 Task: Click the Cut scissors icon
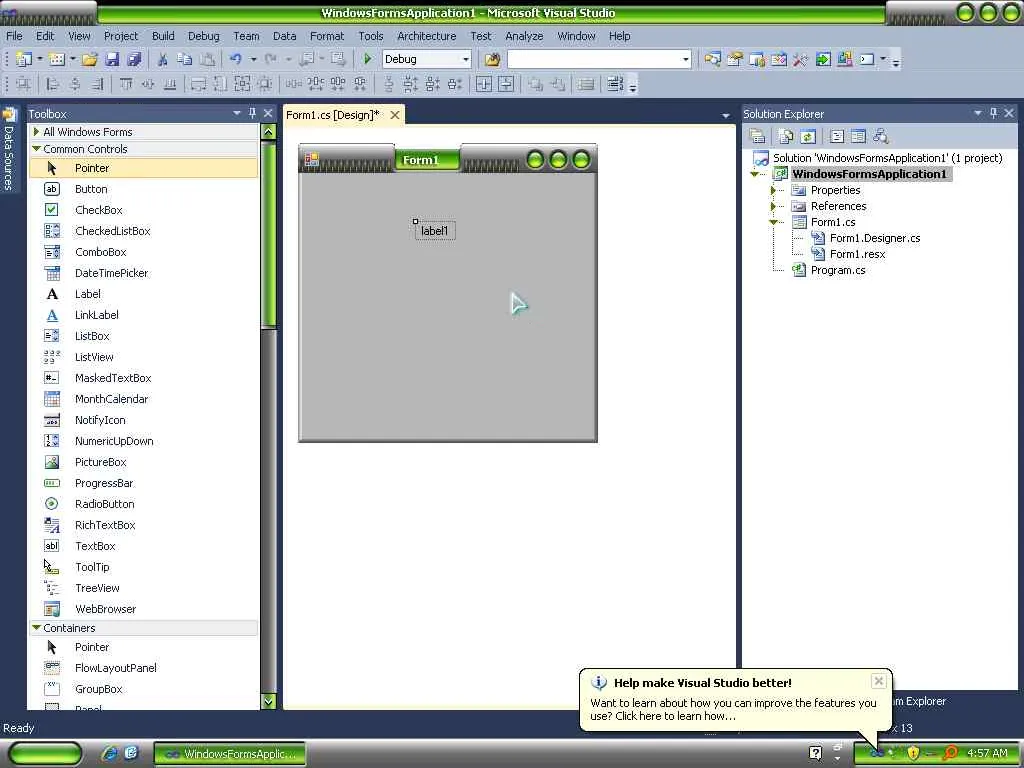coord(163,59)
